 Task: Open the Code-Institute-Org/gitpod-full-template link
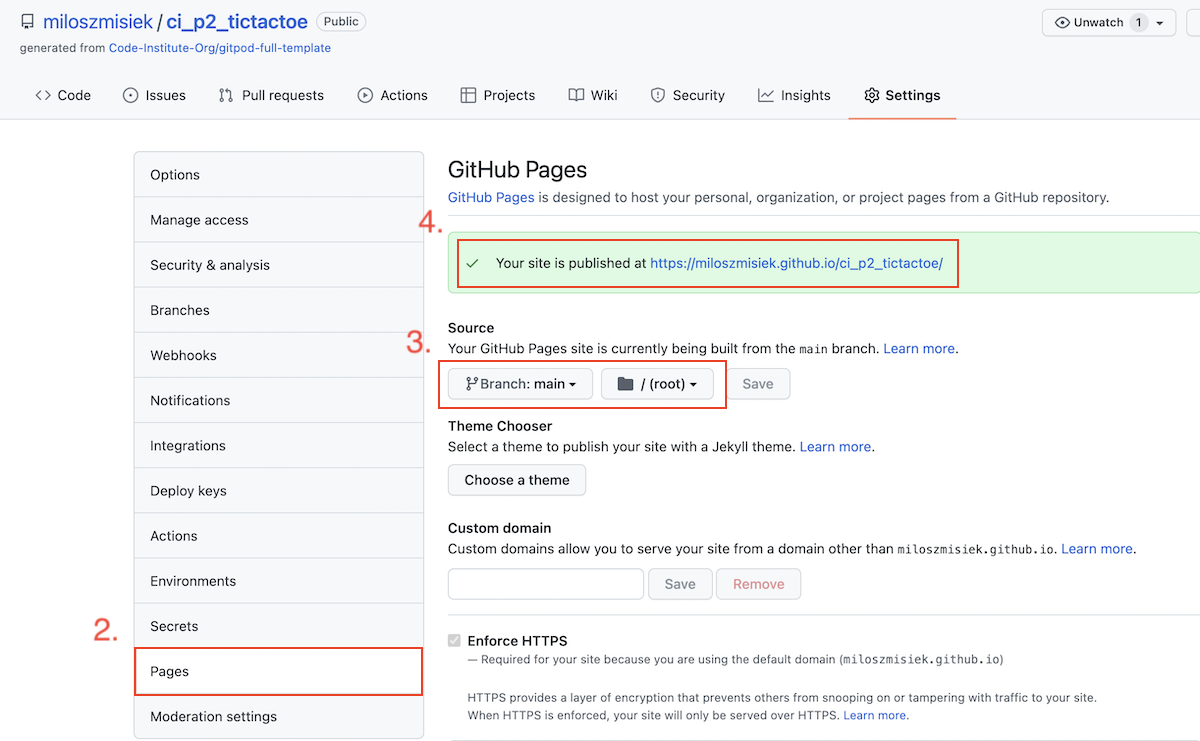pyautogui.click(x=220, y=47)
